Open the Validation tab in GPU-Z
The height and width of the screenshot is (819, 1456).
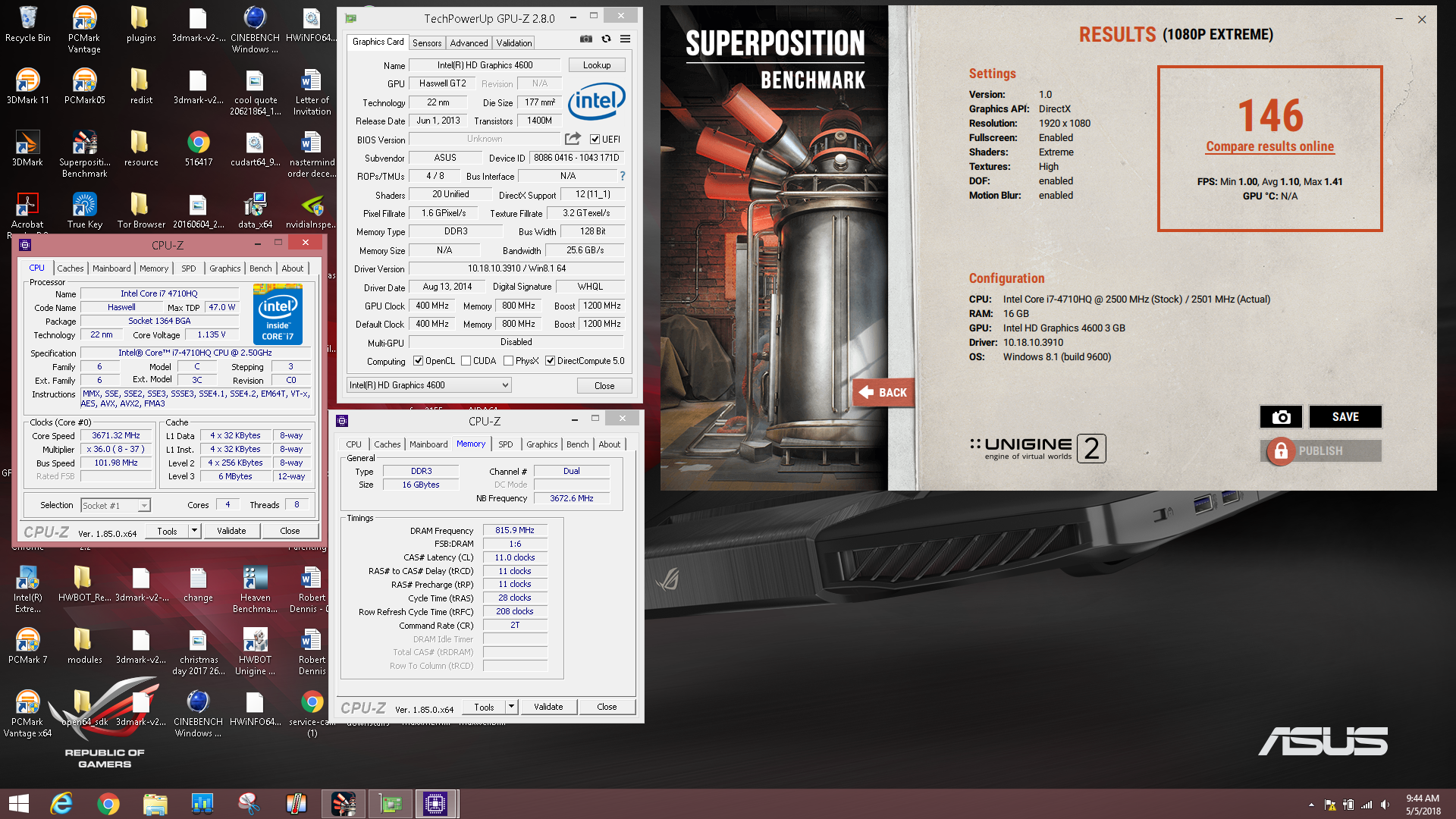(x=514, y=43)
